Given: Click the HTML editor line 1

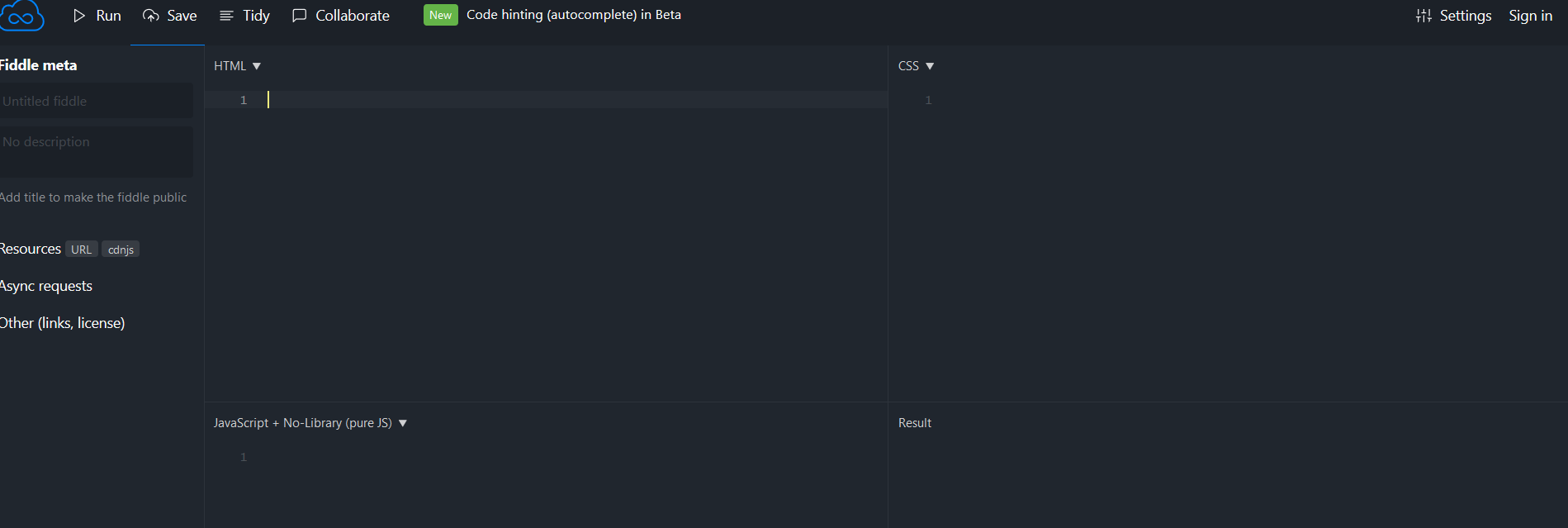Looking at the screenshot, I should tap(547, 100).
